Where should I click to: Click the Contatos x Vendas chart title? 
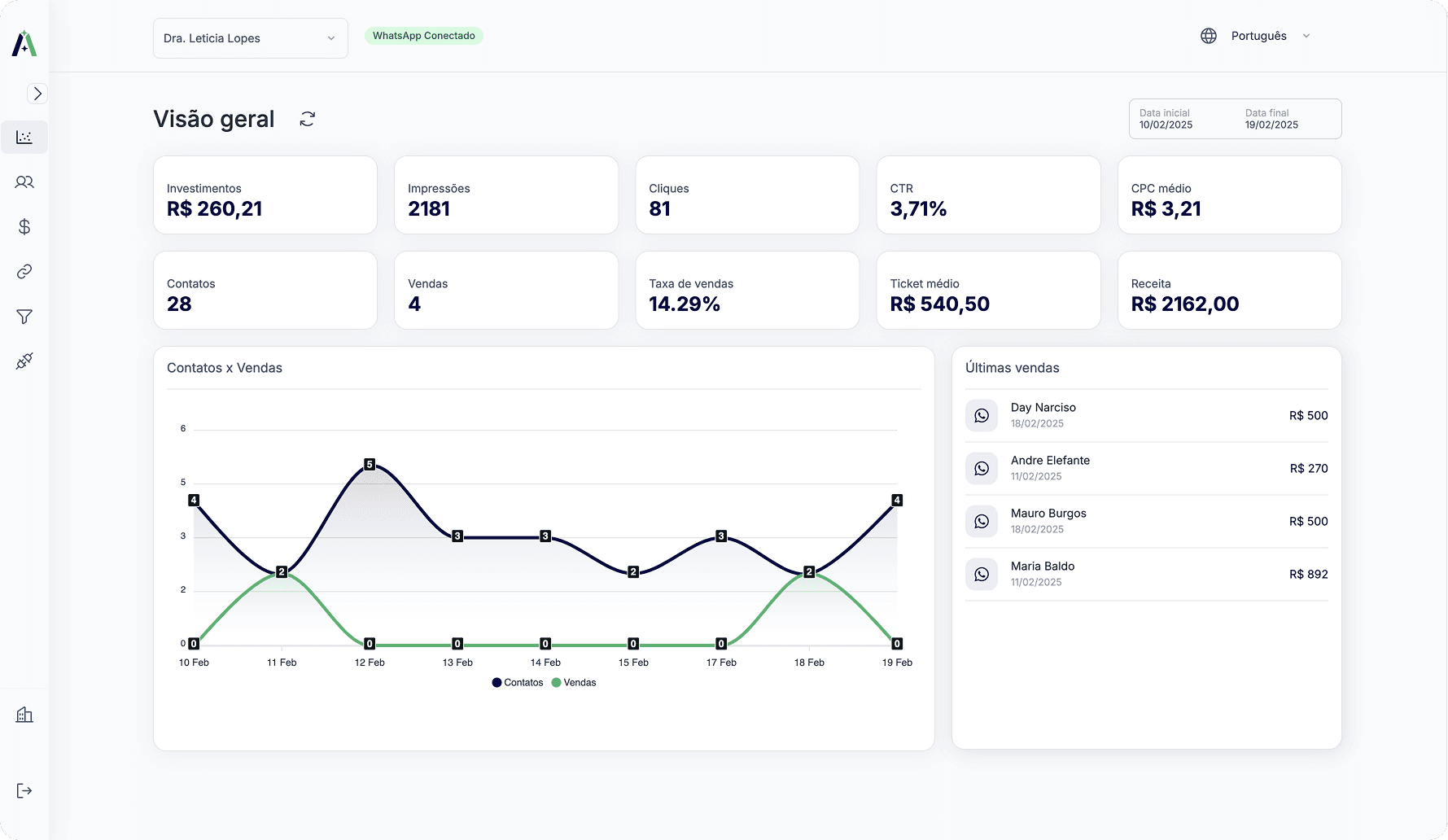pyautogui.click(x=225, y=368)
